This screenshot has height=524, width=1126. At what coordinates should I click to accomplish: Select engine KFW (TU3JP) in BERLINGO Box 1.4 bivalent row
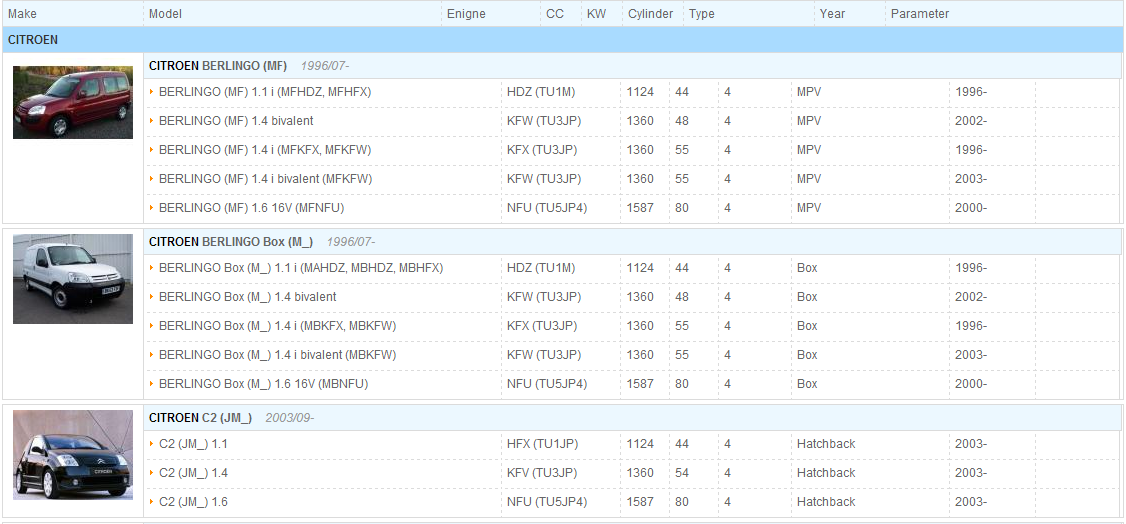544,296
